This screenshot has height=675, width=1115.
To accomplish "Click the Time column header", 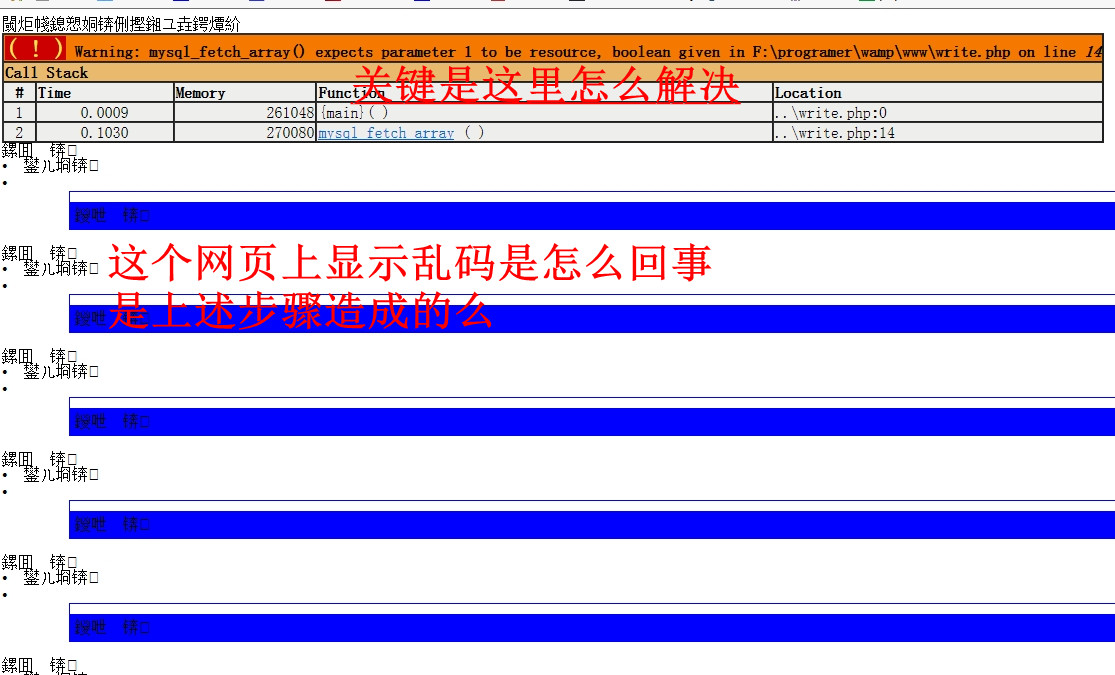I will pos(50,92).
